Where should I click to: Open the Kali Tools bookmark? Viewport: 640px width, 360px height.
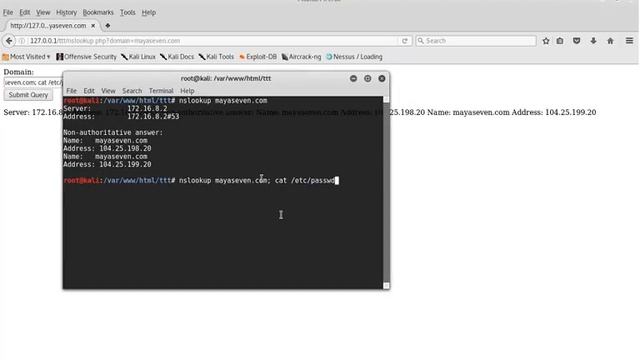(216, 57)
